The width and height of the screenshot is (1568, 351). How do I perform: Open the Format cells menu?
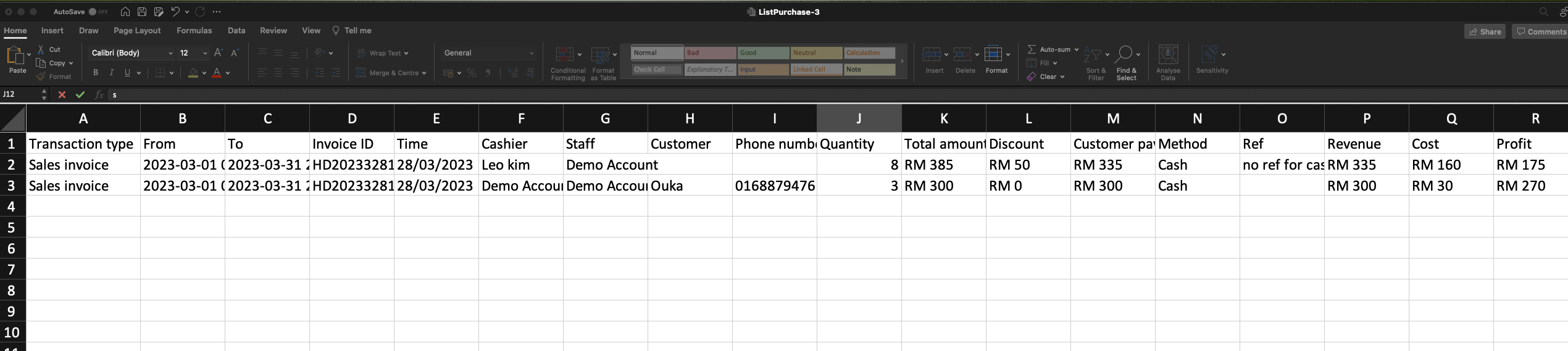point(996,60)
